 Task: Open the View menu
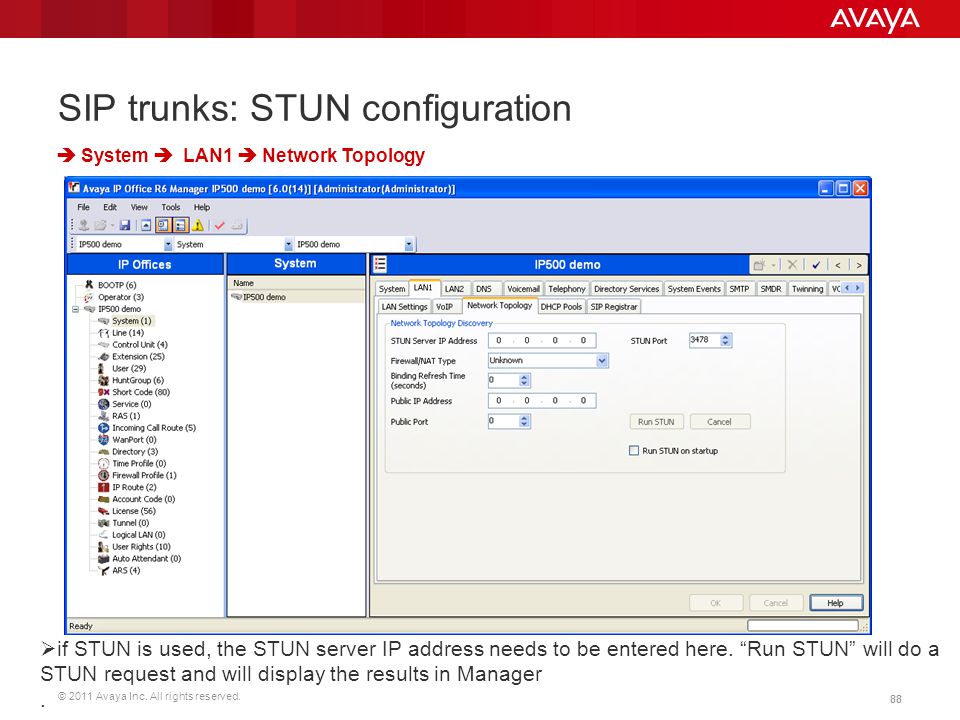[x=139, y=207]
